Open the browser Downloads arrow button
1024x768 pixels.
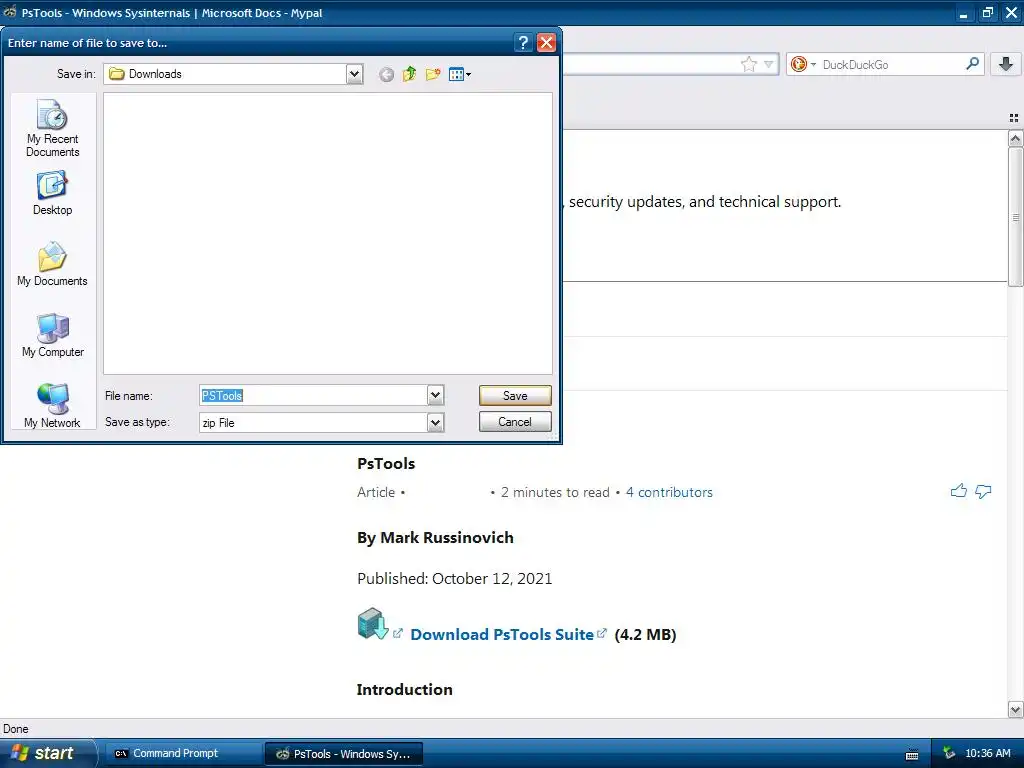click(x=1006, y=64)
